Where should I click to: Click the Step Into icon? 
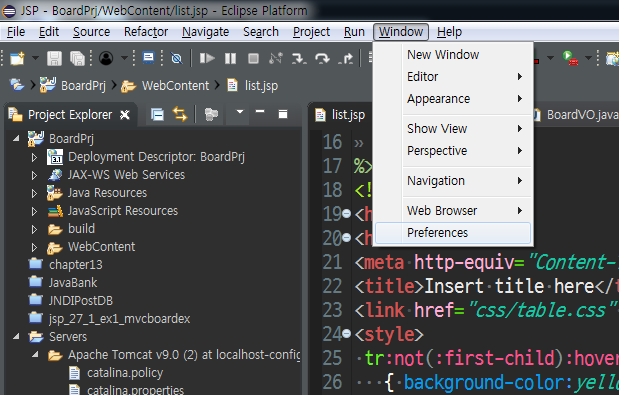point(299,58)
